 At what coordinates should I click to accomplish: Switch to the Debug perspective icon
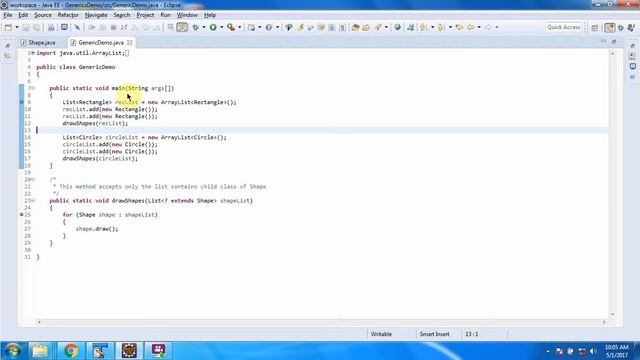pos(621,28)
